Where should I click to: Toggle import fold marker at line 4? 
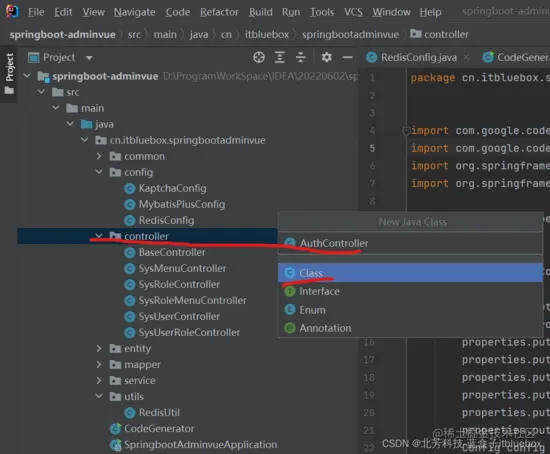406,131
